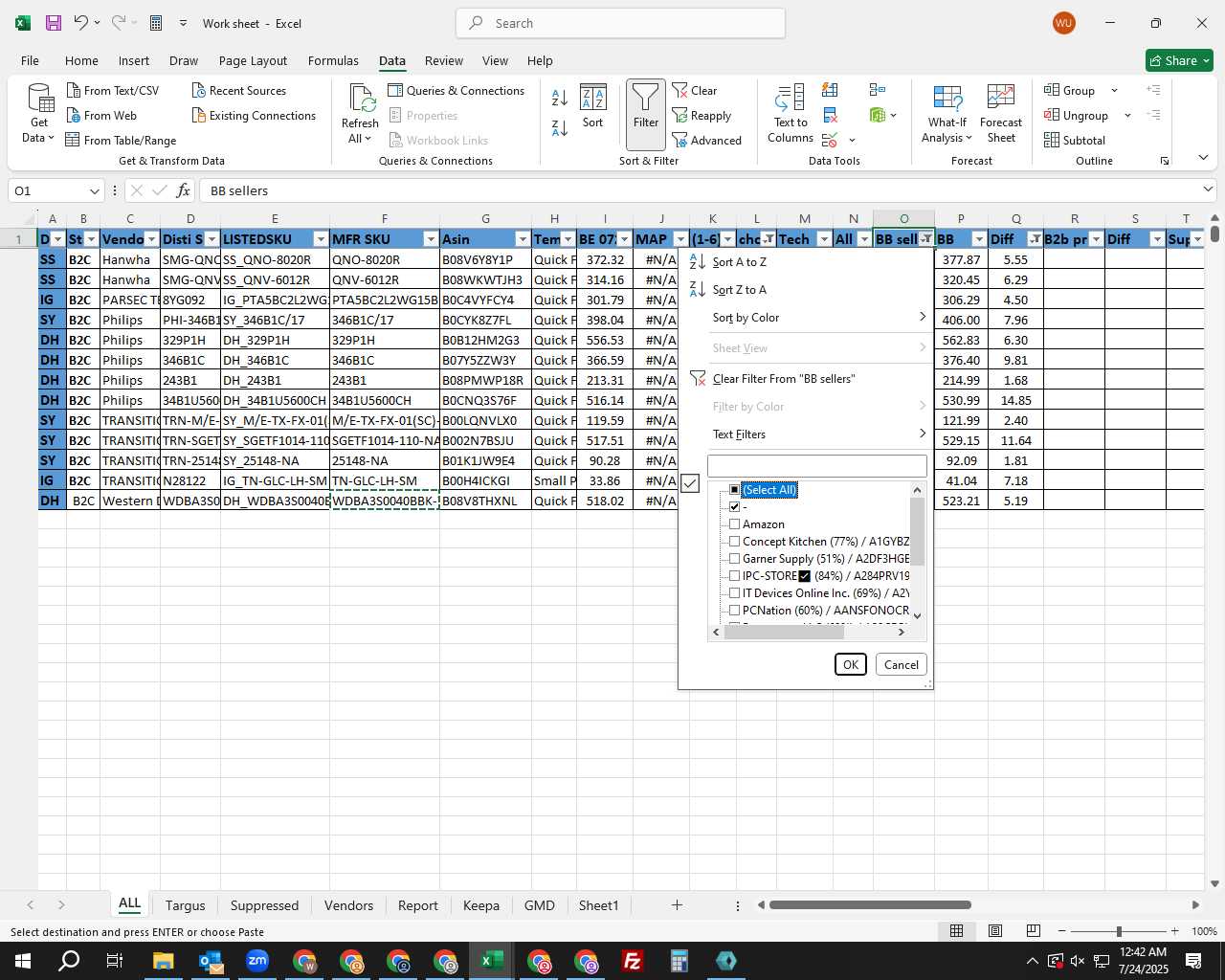Click the Data Validation icon
The image size is (1225, 980).
coord(831,140)
